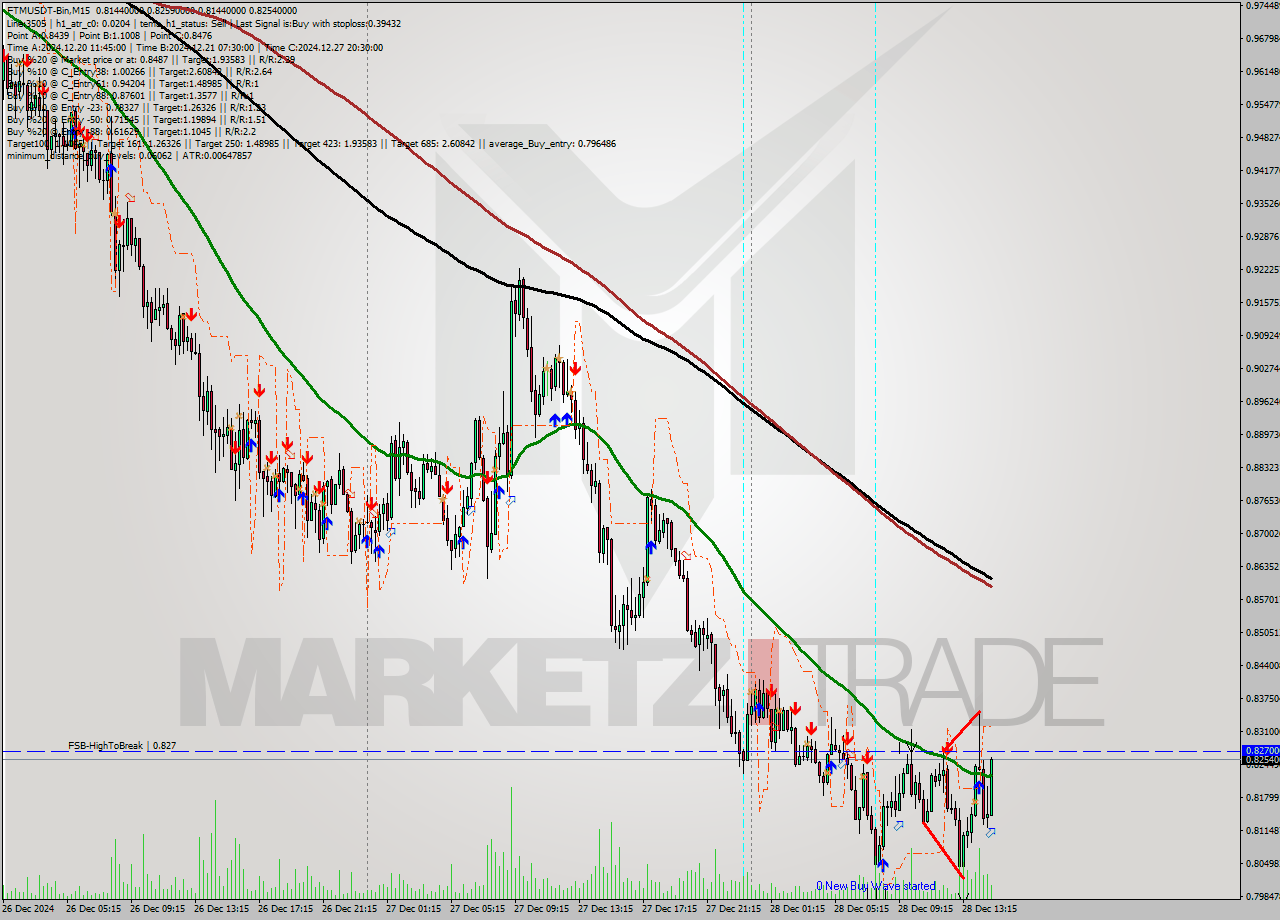This screenshot has width=1280, height=920.
Task: Click the '26 Dec 09:15' time axis label
Action: [x=157, y=909]
